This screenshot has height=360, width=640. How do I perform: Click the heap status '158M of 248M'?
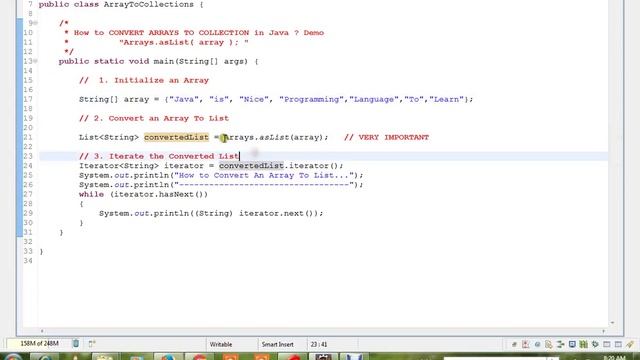click(39, 344)
